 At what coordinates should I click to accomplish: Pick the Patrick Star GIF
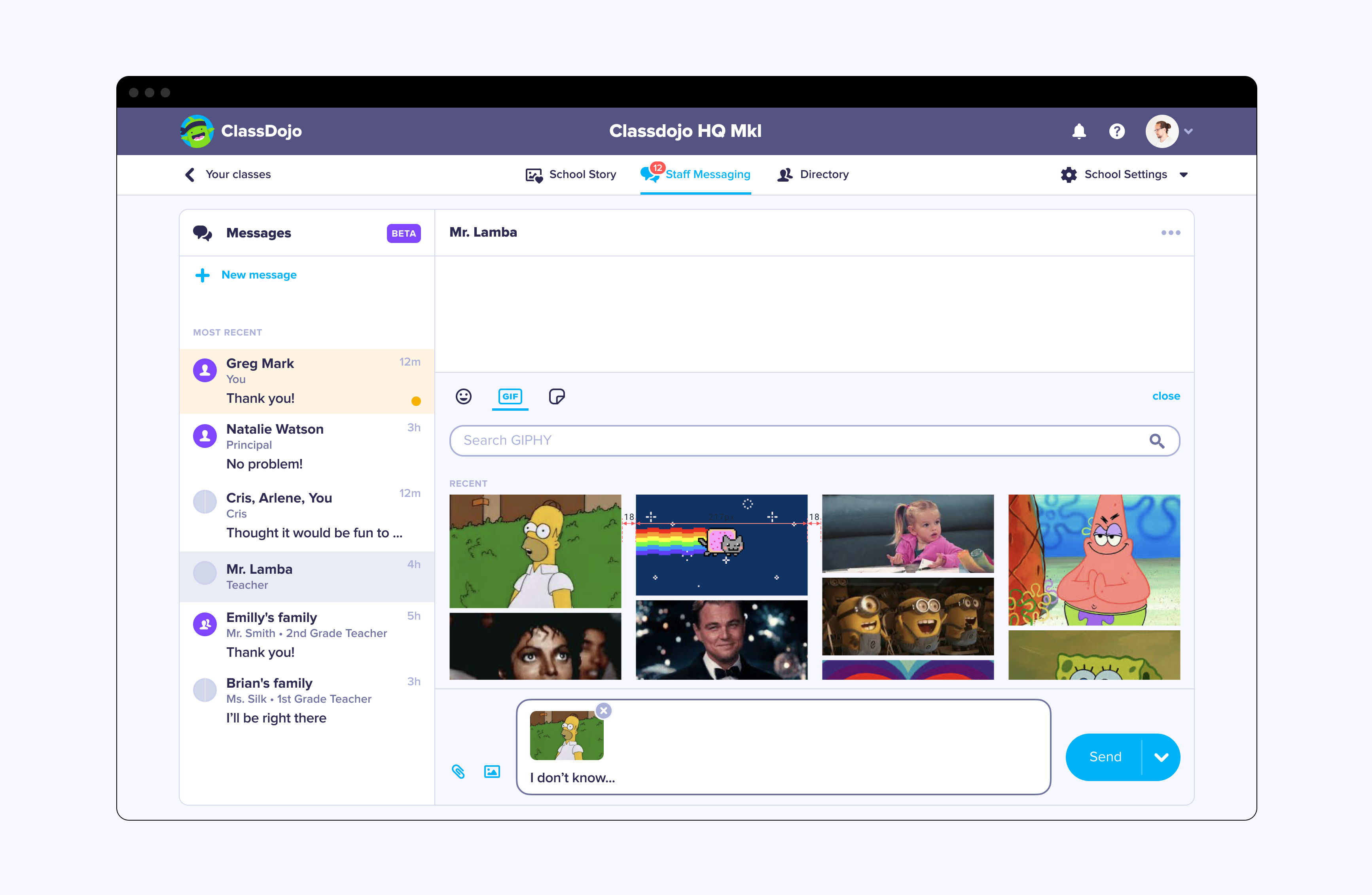[x=1093, y=560]
